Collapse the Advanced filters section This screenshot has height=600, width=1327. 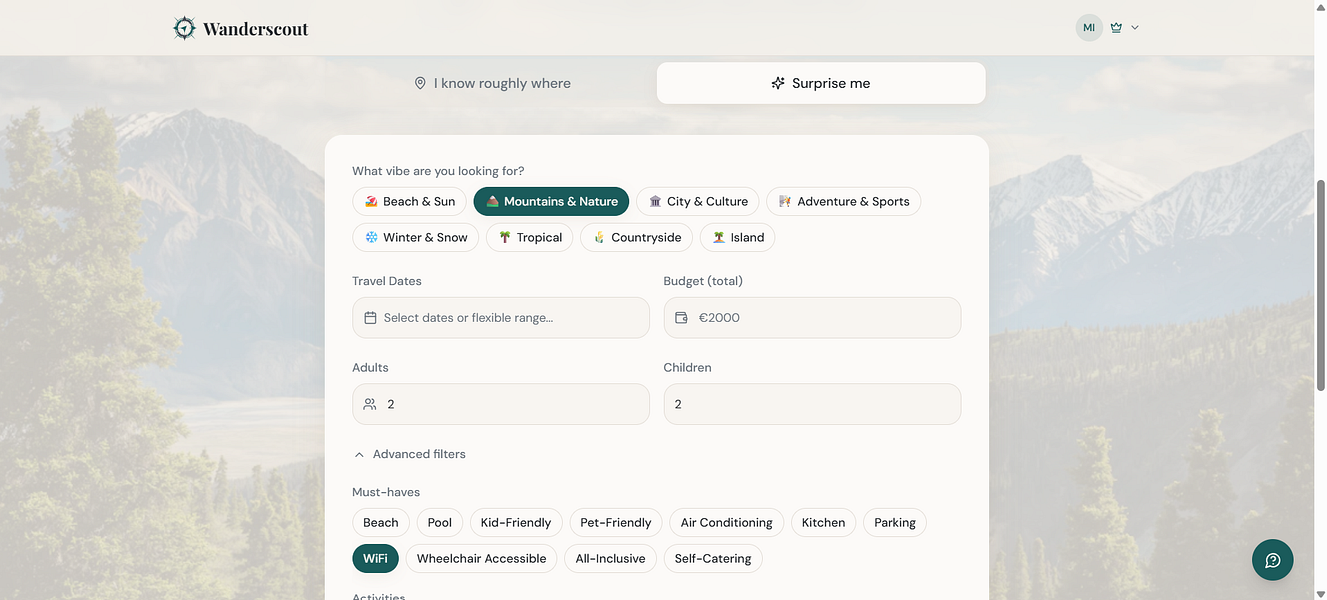click(409, 454)
